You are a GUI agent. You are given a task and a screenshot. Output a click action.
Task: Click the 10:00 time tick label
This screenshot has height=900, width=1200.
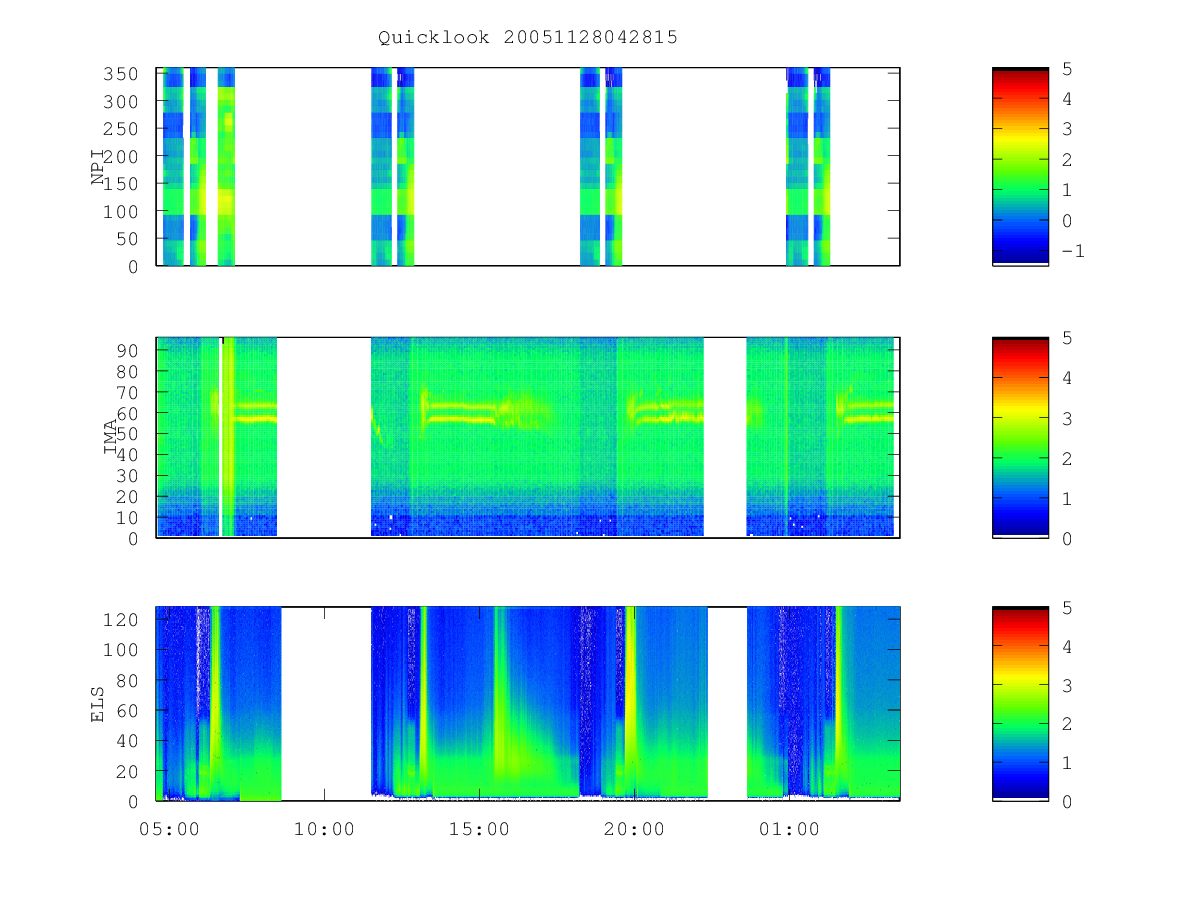point(324,829)
